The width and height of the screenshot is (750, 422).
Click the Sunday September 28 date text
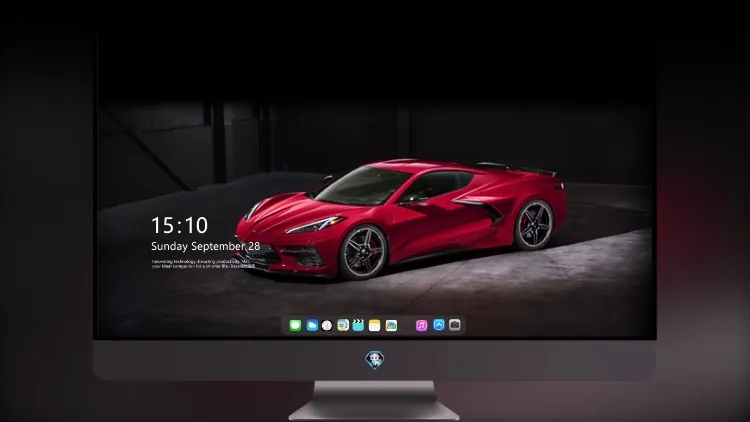[206, 246]
